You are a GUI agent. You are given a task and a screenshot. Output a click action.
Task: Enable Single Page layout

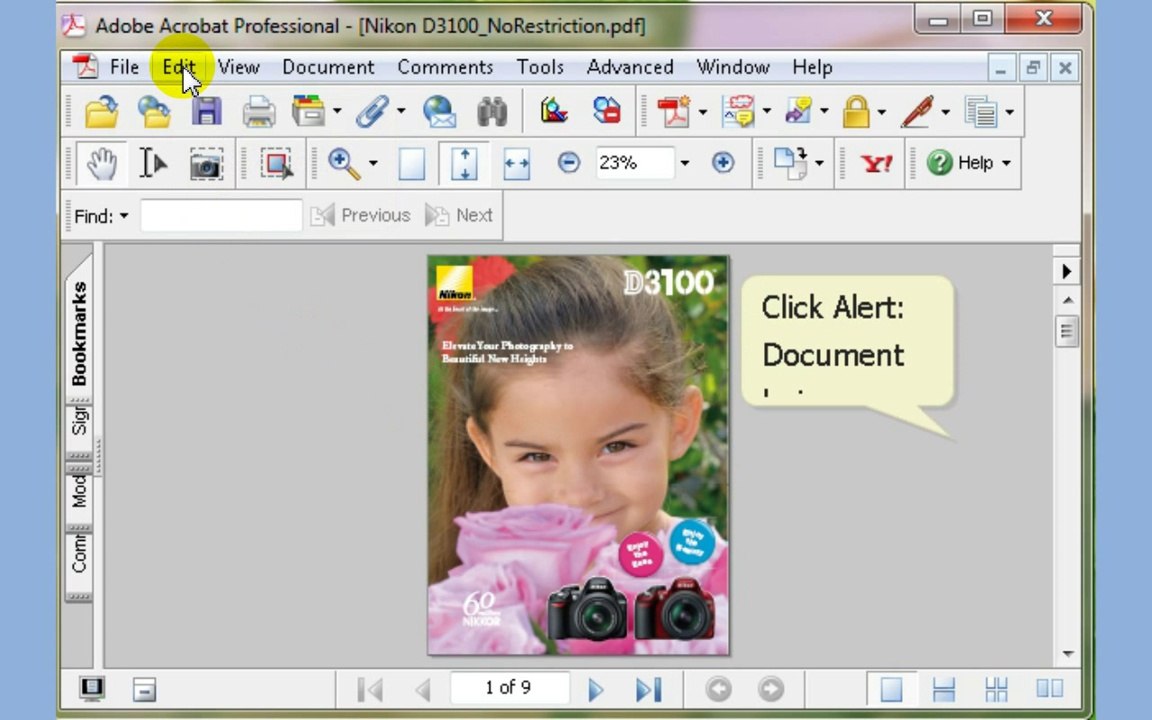pos(890,689)
